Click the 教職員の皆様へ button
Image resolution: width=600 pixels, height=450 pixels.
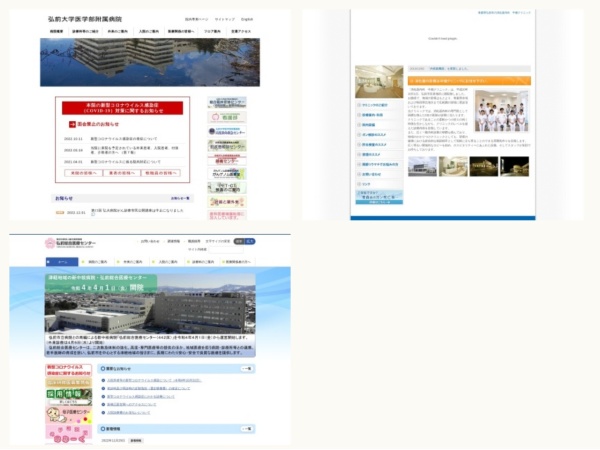161,173
